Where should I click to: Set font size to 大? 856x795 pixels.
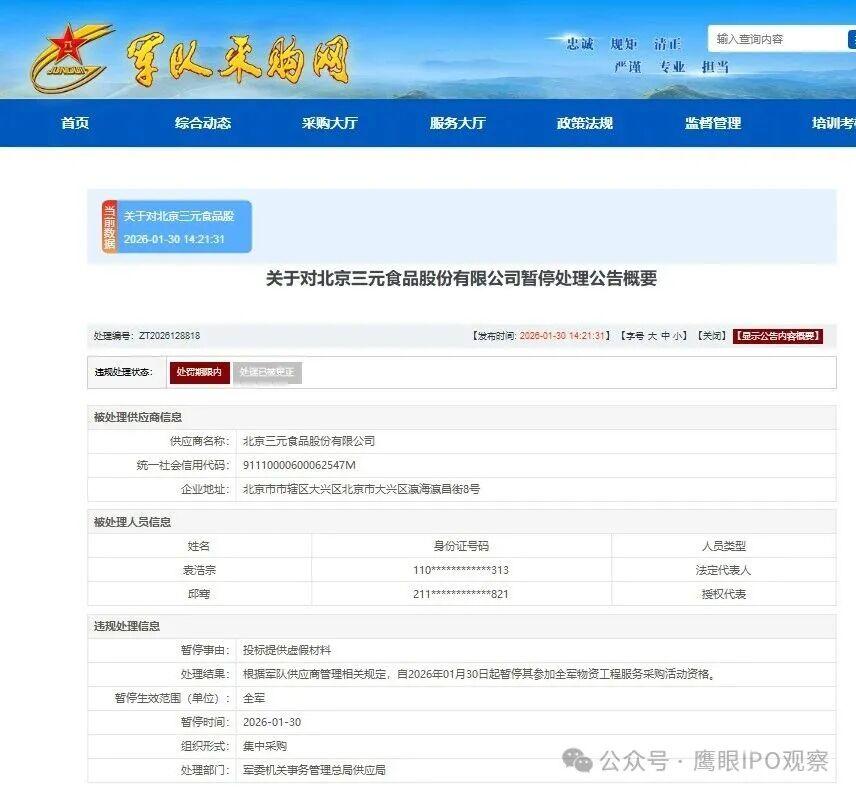pyautogui.click(x=653, y=336)
